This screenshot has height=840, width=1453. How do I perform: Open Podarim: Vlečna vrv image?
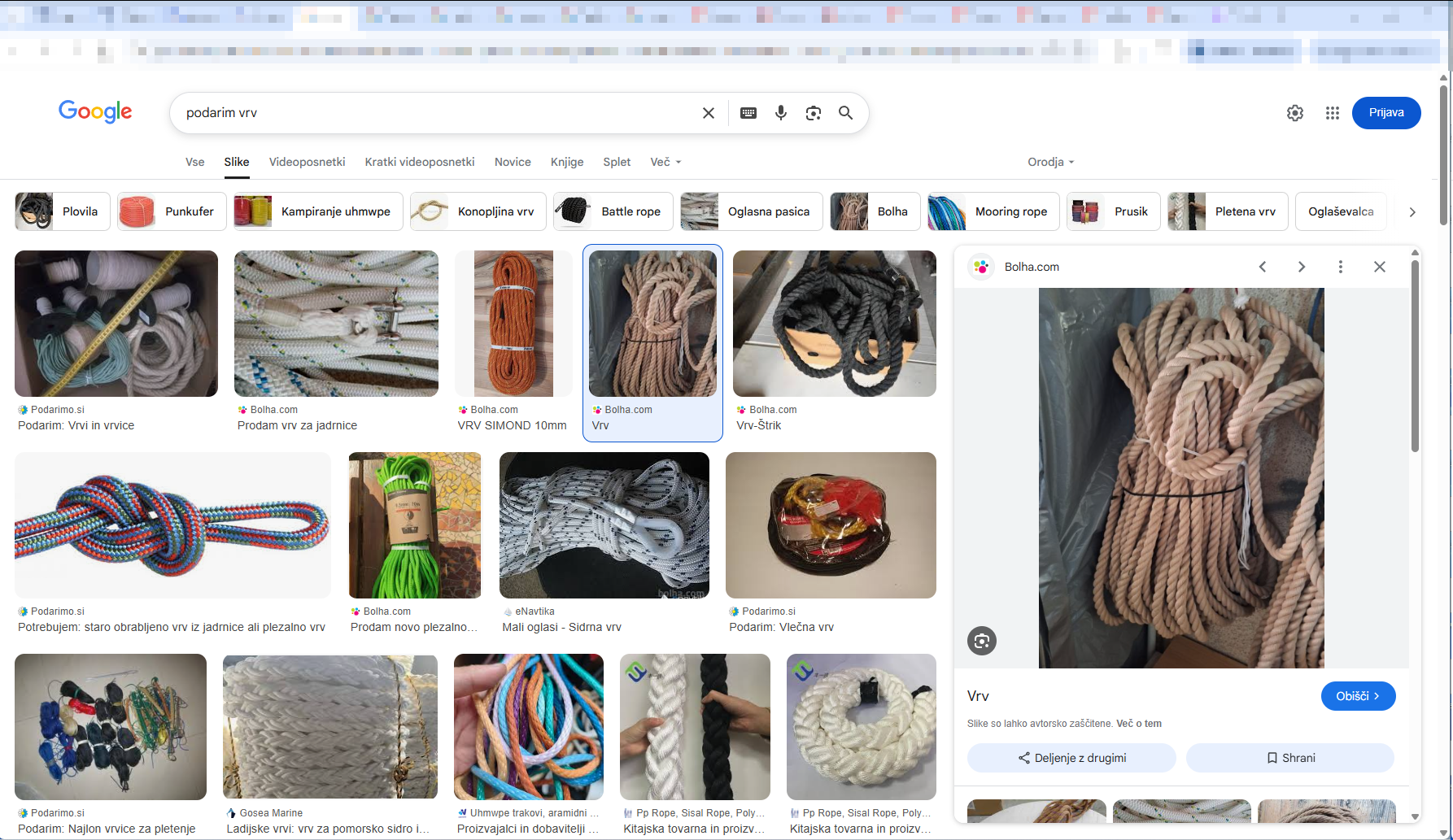(x=831, y=525)
